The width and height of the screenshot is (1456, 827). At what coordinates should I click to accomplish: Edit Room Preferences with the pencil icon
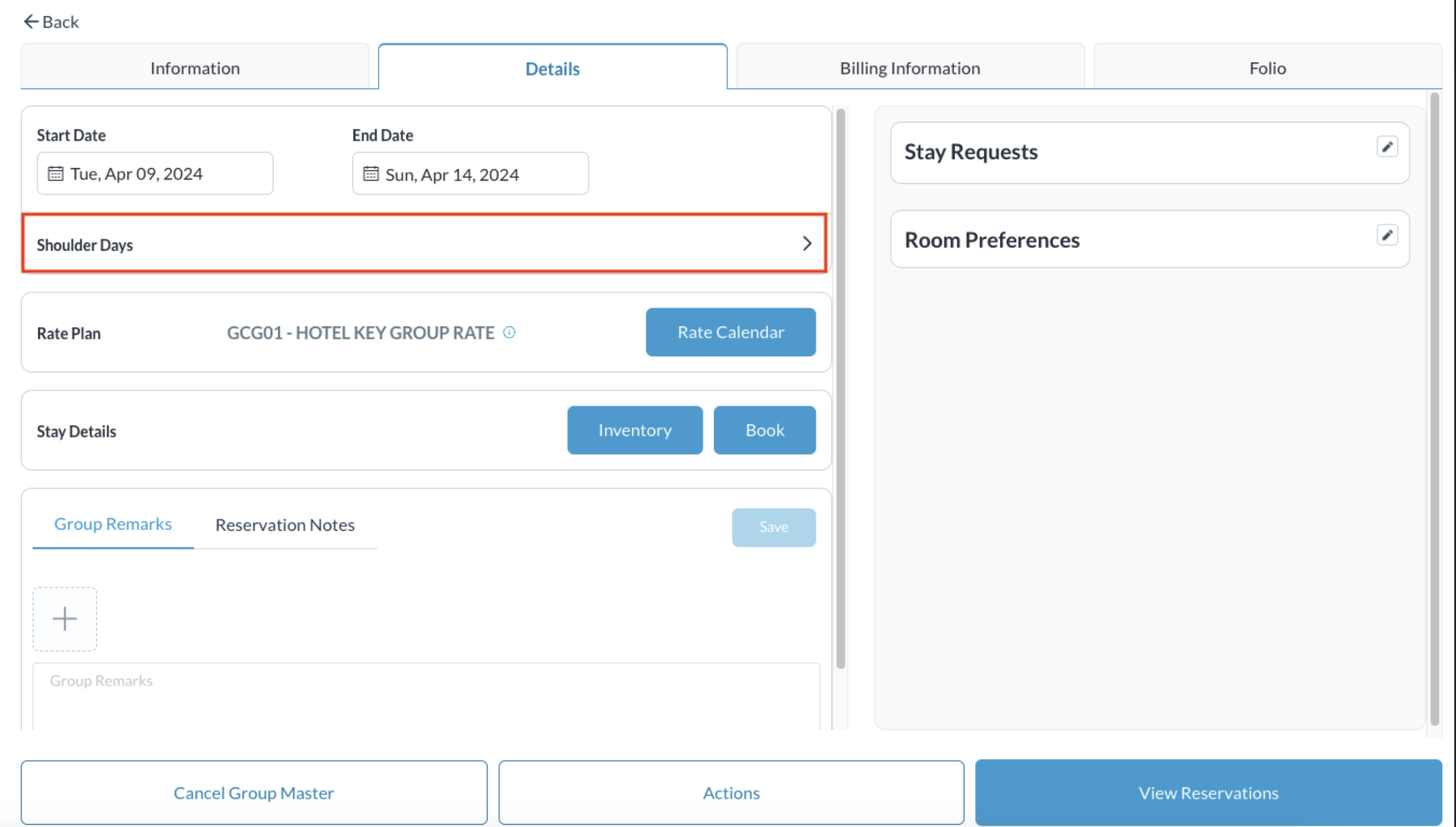tap(1387, 235)
